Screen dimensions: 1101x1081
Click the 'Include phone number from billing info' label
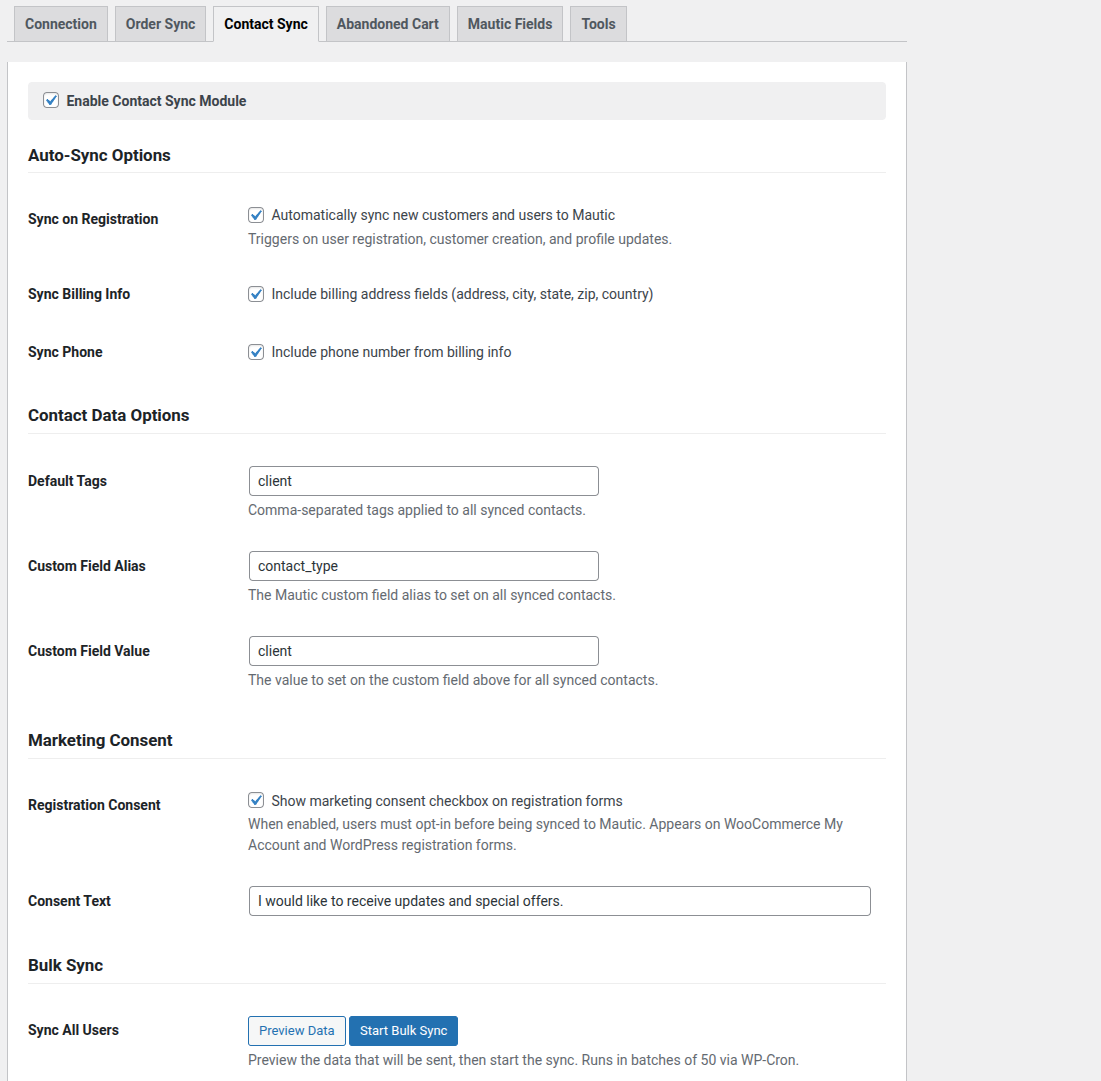391,352
